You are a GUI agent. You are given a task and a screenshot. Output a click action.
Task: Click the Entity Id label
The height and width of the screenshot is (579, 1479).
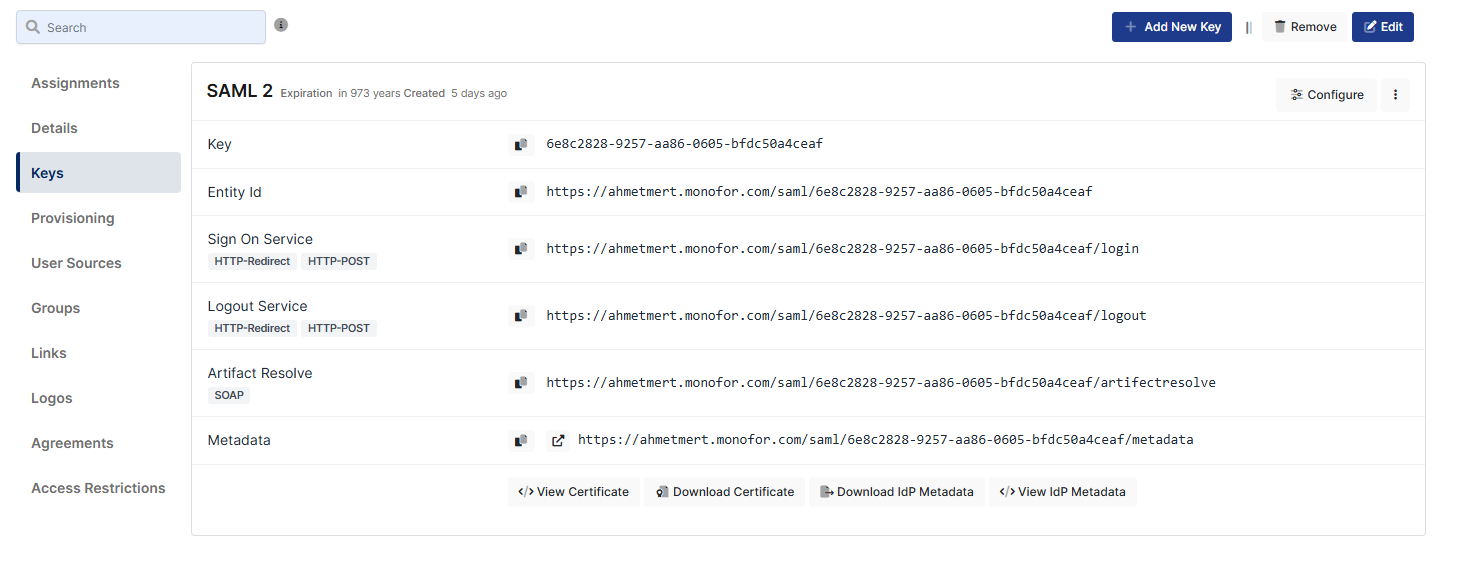coord(235,192)
